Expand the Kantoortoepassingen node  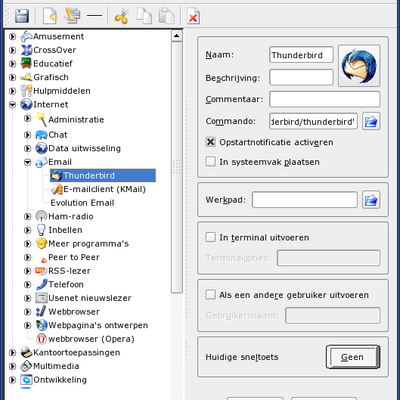click(x=12, y=352)
